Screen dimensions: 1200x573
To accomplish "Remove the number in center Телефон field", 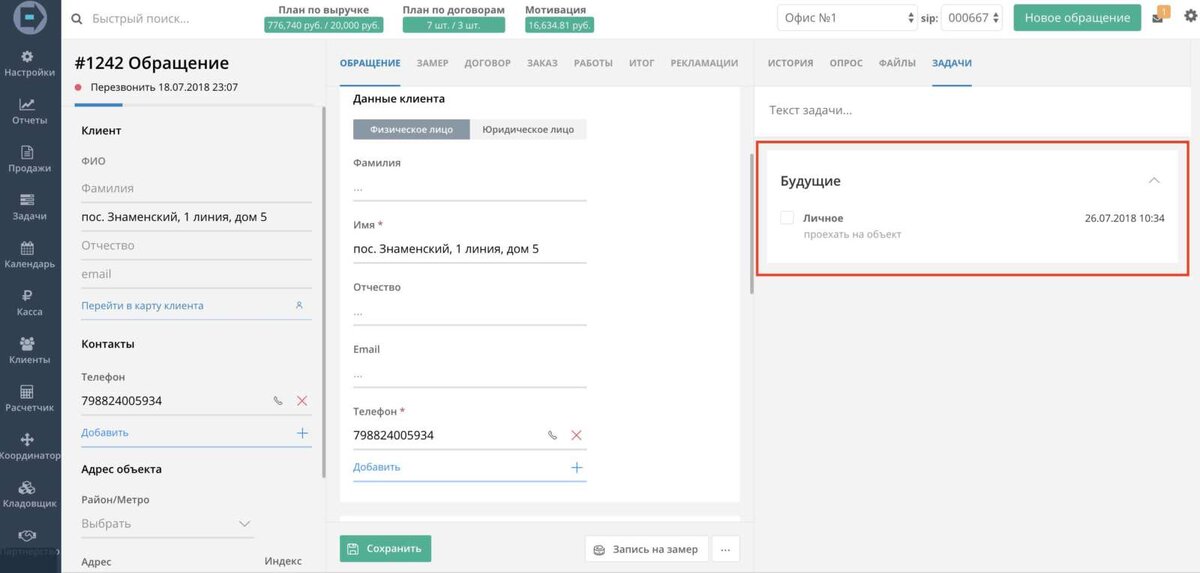I will coord(576,435).
